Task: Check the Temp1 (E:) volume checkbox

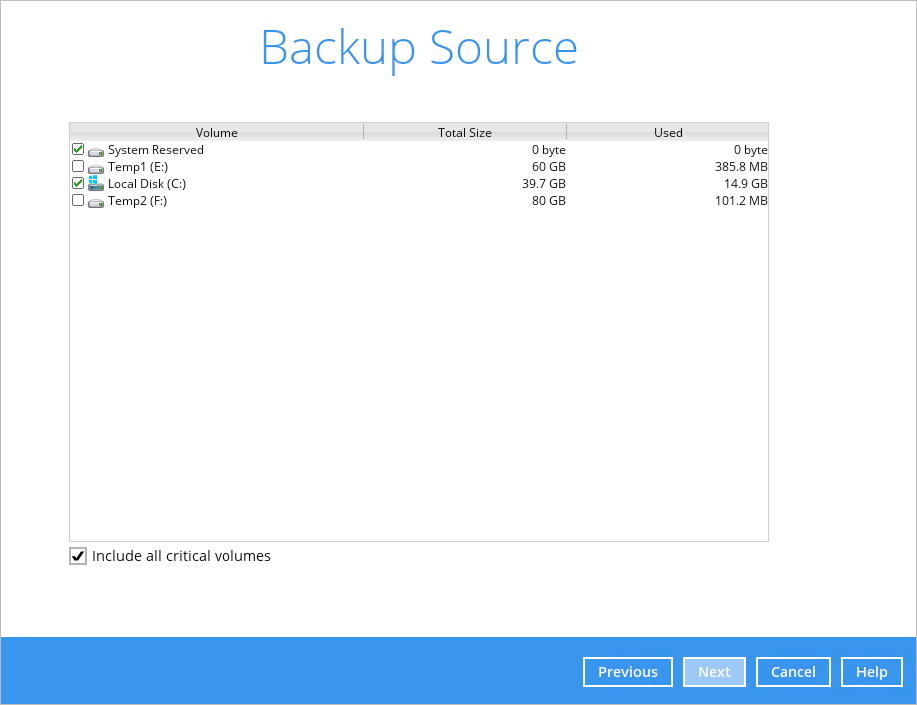Action: 78,166
